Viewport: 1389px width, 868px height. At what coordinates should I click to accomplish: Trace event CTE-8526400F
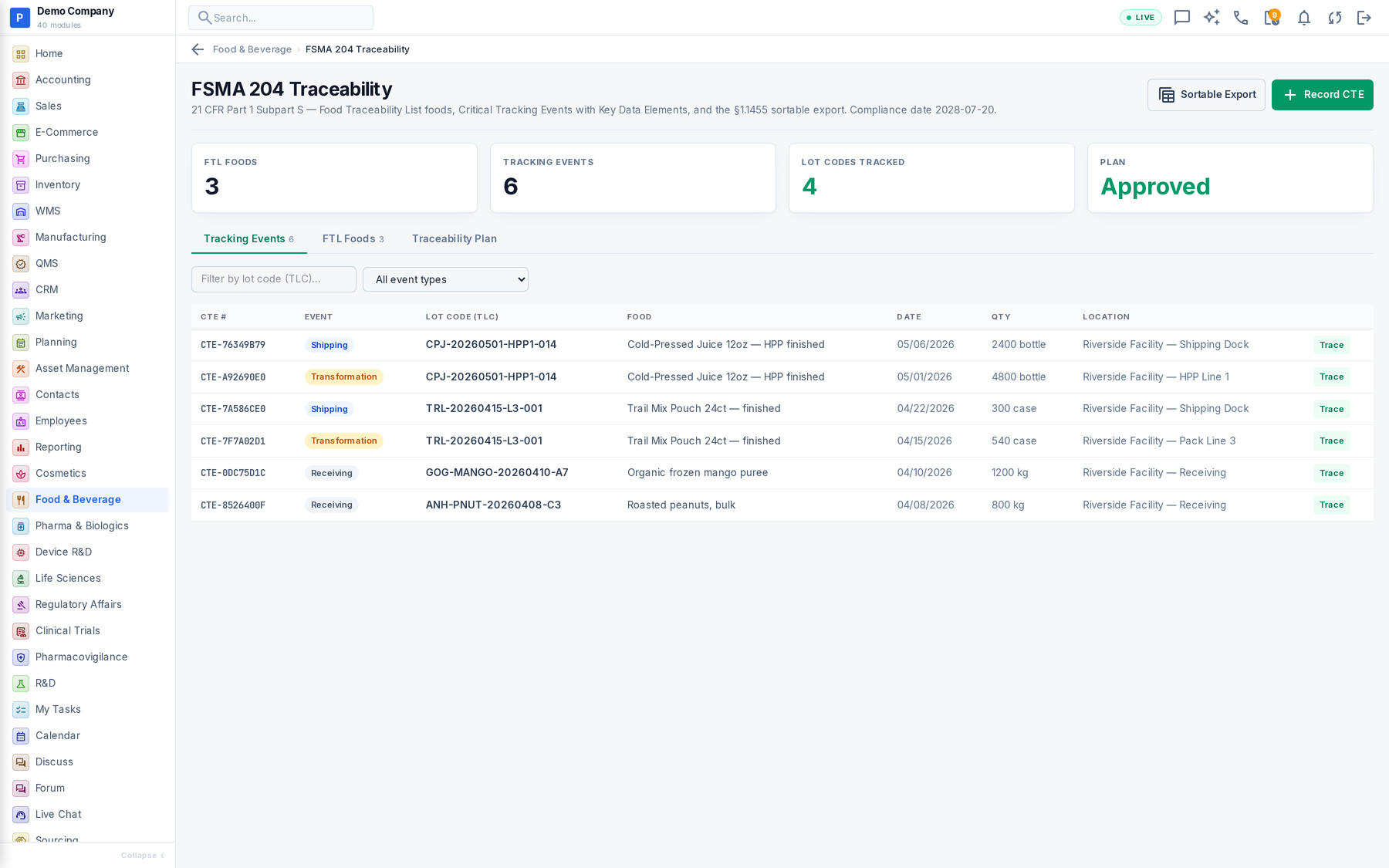(1331, 505)
